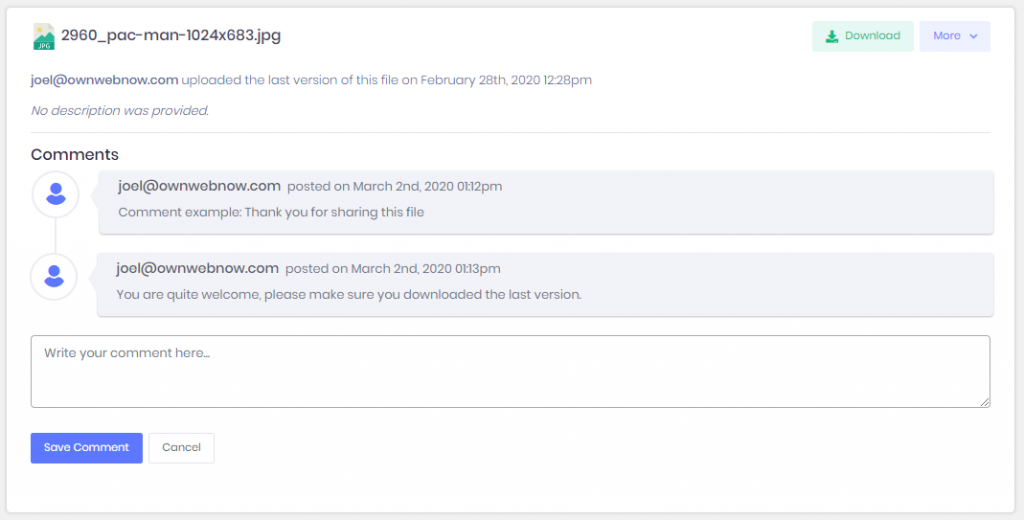This screenshot has height=520, width=1024.
Task: Select the 'You are quite welcome' comment text
Action: [x=349, y=295]
